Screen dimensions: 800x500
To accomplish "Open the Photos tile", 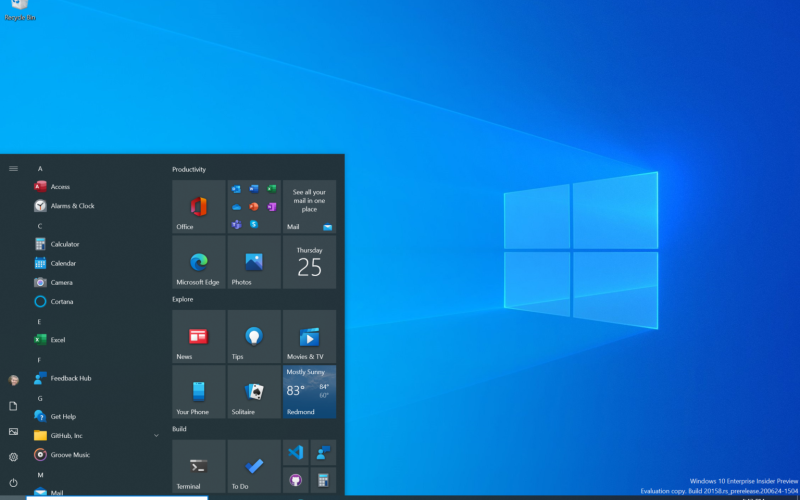I will [254, 262].
